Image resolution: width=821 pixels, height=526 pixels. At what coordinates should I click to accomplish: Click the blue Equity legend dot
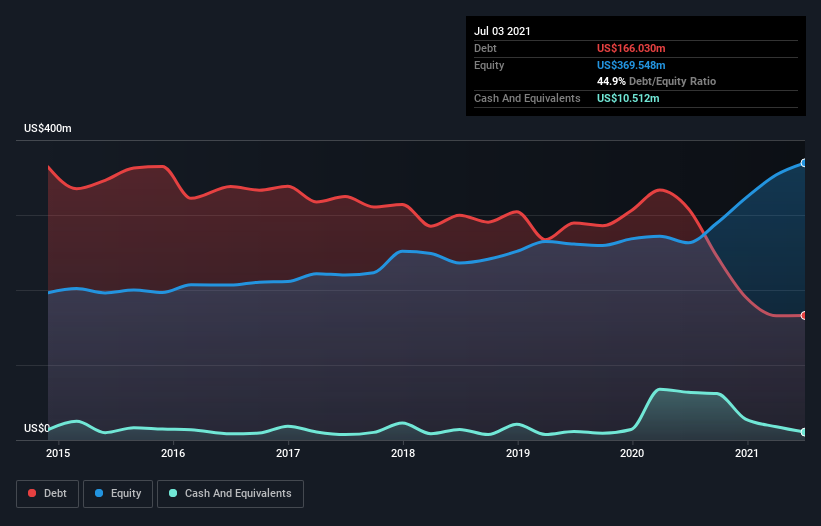click(x=99, y=493)
